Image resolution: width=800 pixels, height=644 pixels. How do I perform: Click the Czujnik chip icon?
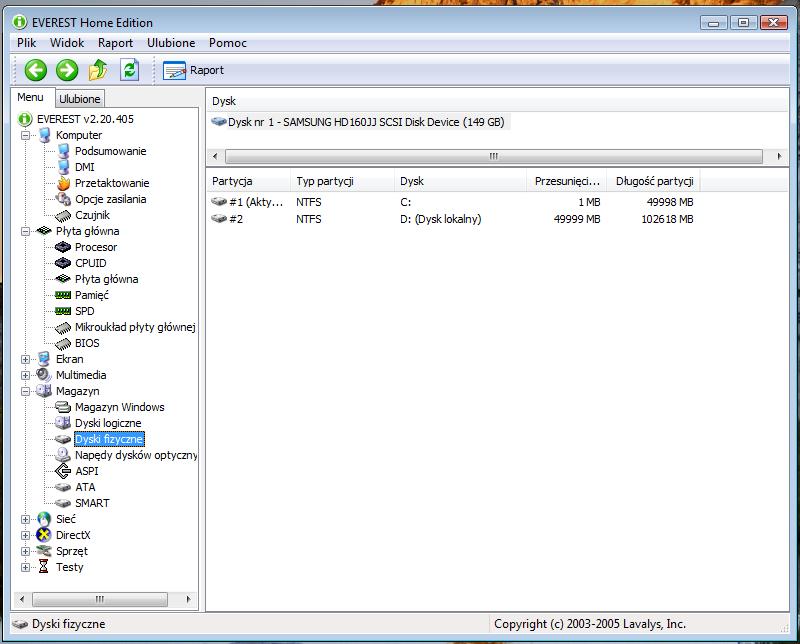(63, 215)
